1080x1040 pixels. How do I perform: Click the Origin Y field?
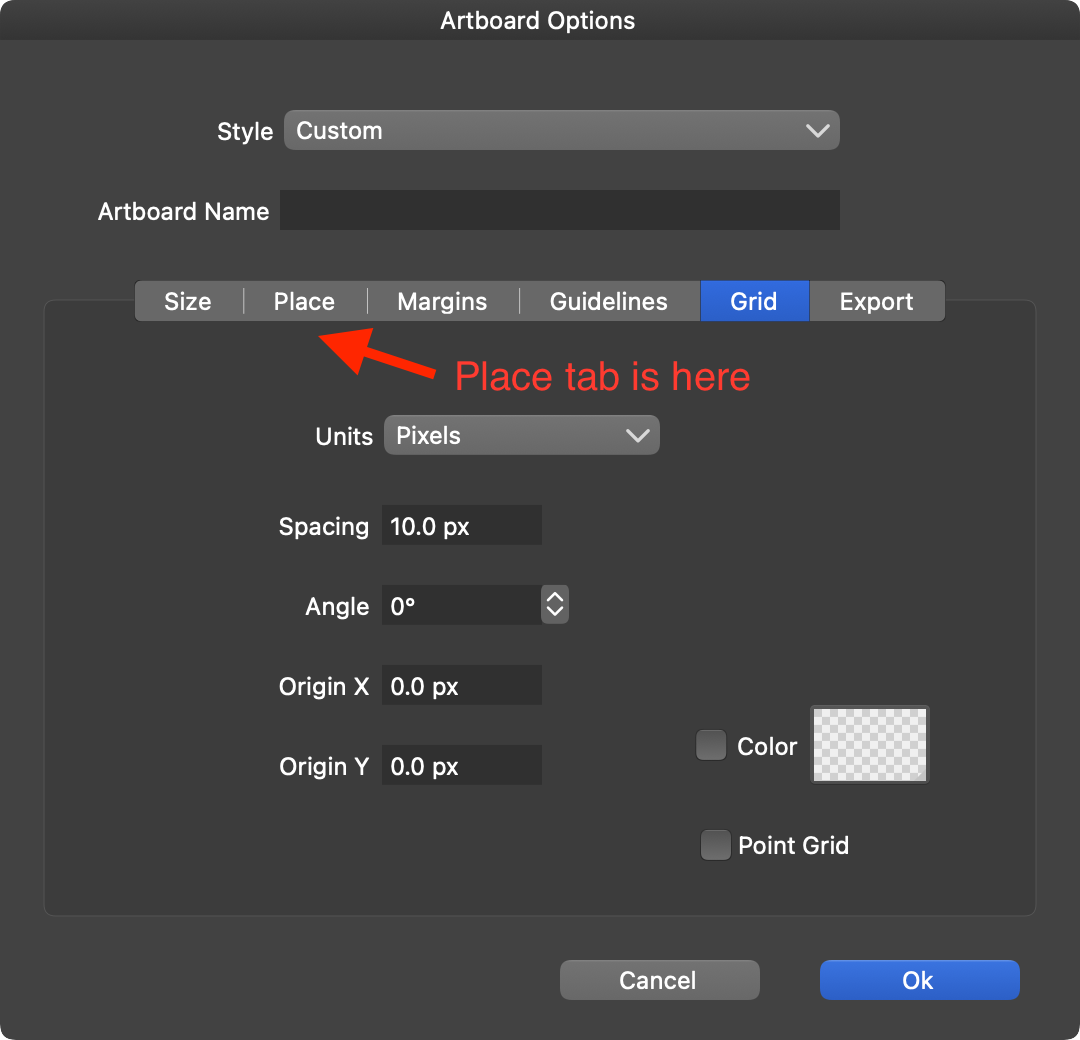[461, 766]
